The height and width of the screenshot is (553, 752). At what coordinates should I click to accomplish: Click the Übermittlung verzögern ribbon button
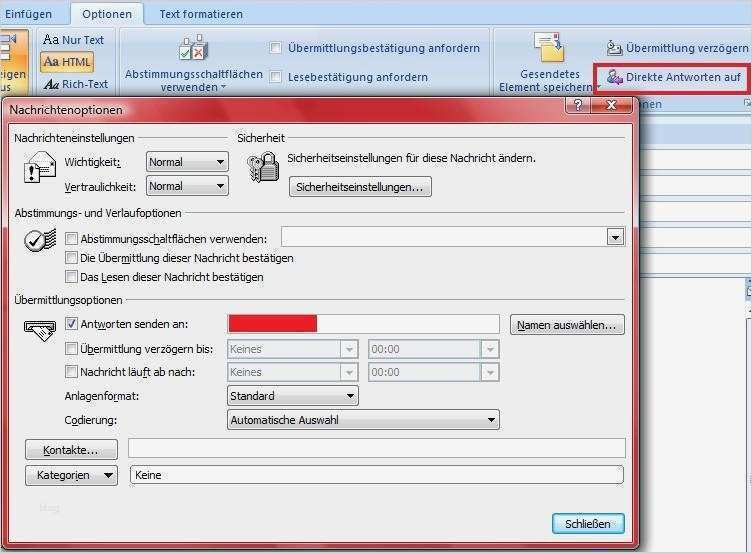click(677, 48)
